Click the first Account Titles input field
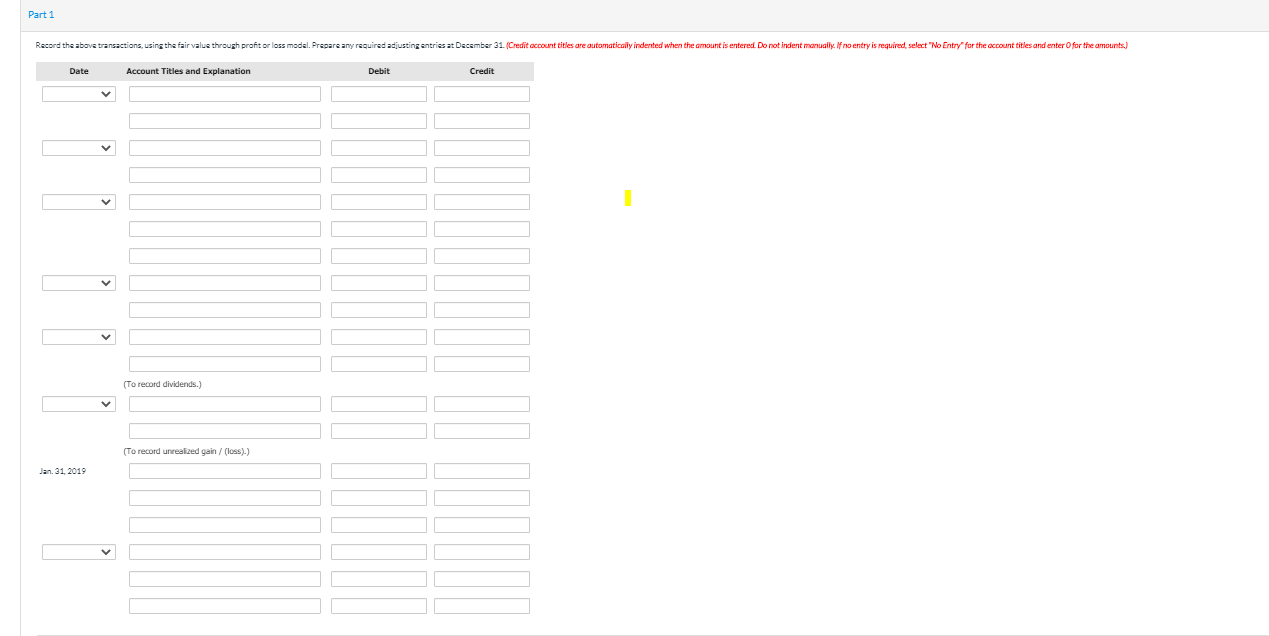1269x636 pixels. point(224,93)
